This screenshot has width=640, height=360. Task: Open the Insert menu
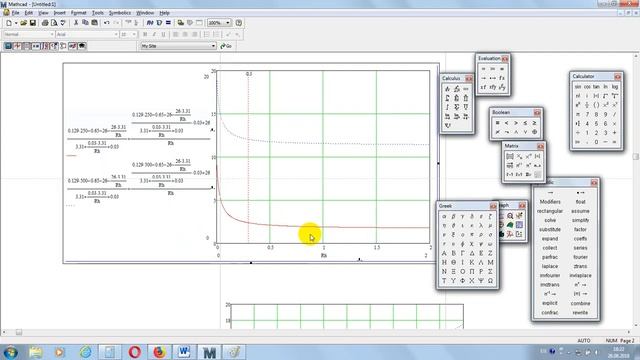tap(60, 13)
